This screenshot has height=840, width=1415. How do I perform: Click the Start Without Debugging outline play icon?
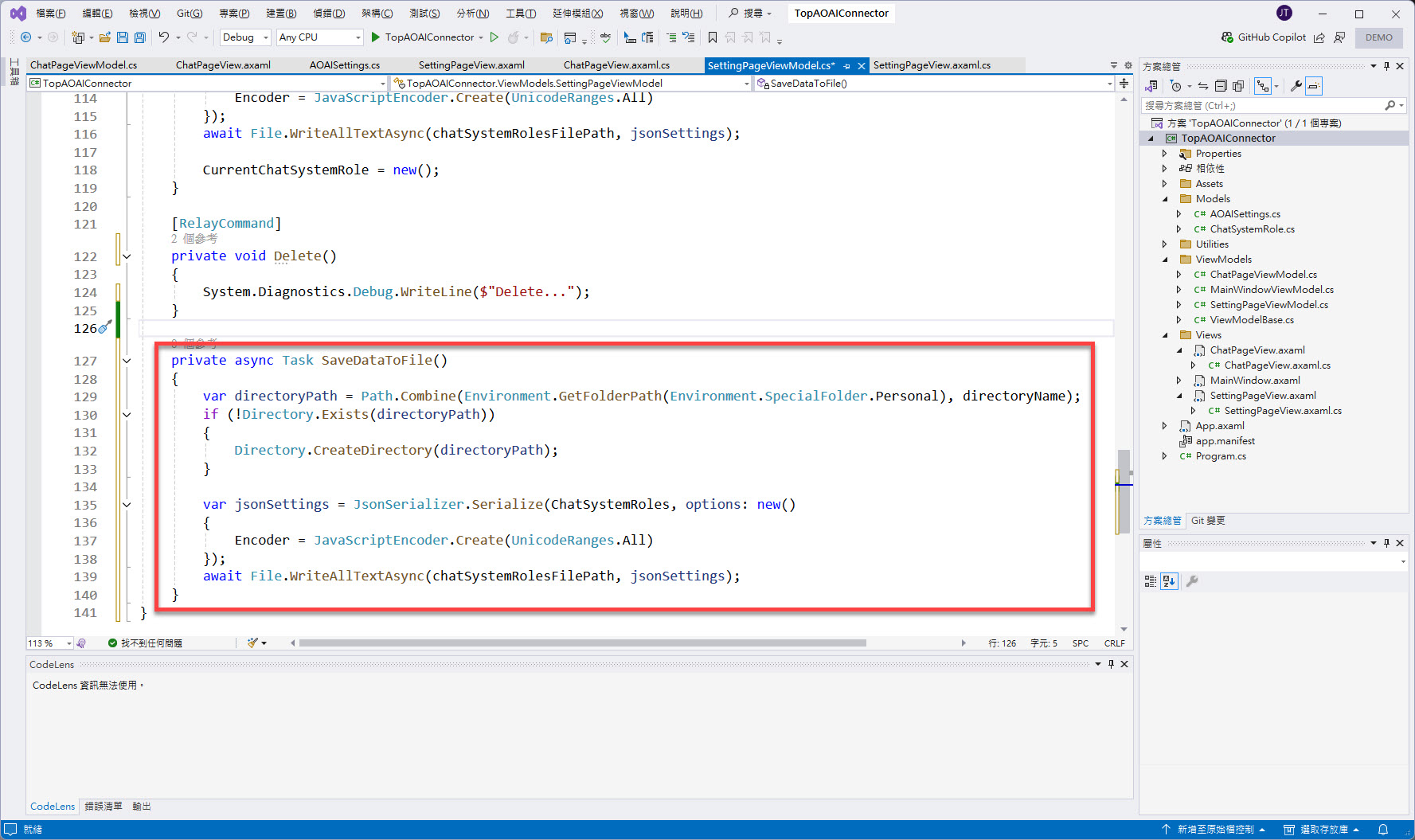pyautogui.click(x=494, y=37)
